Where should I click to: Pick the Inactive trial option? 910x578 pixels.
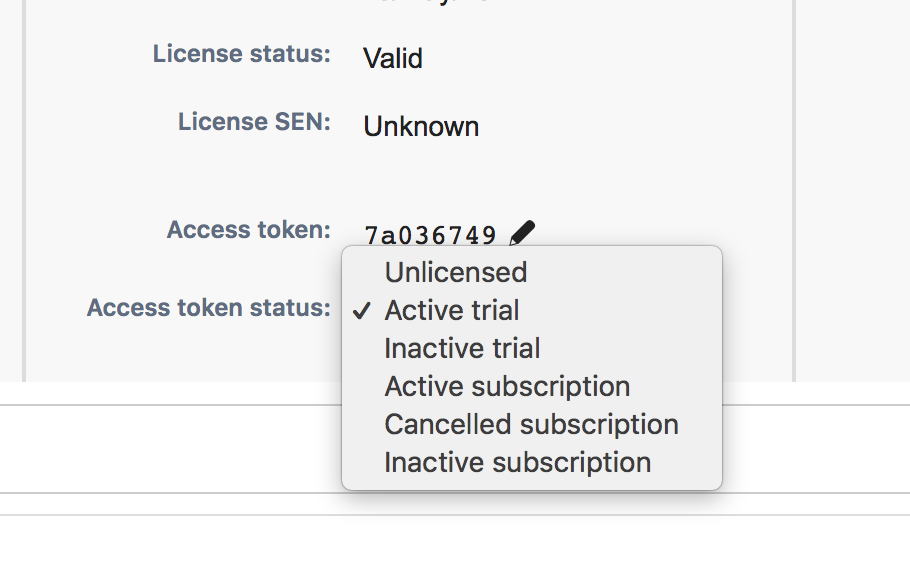[x=462, y=348]
